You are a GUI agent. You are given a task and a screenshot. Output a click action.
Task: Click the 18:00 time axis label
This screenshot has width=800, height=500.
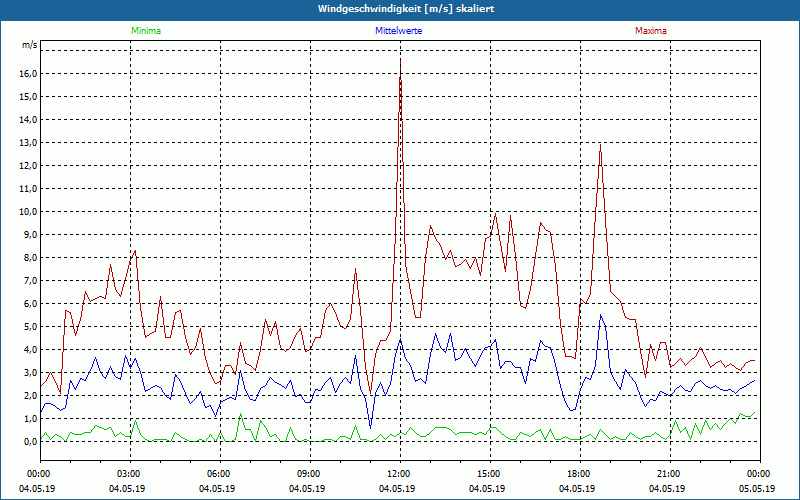[x=580, y=474]
